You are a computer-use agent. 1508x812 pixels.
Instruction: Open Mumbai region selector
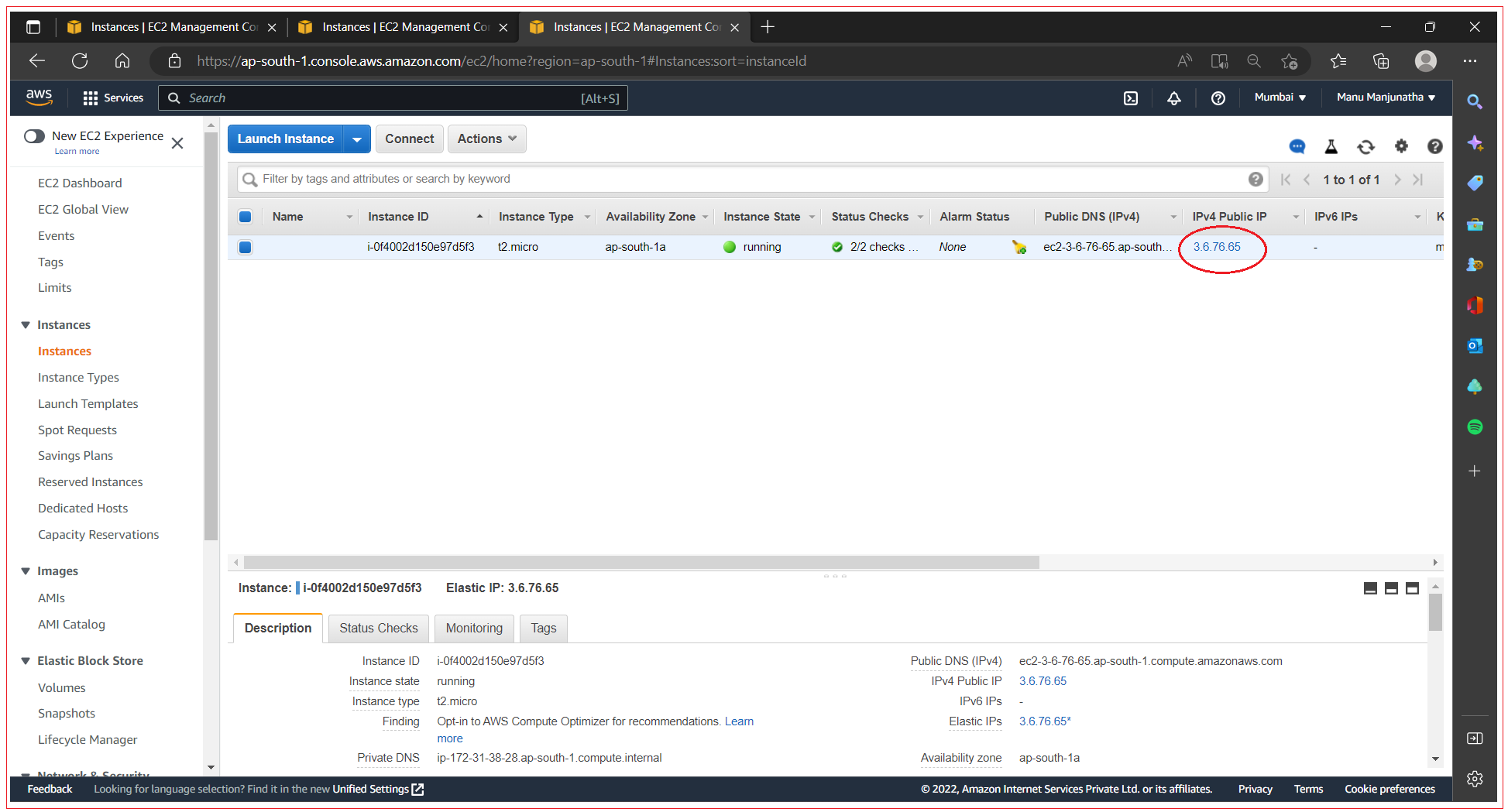[1280, 98]
